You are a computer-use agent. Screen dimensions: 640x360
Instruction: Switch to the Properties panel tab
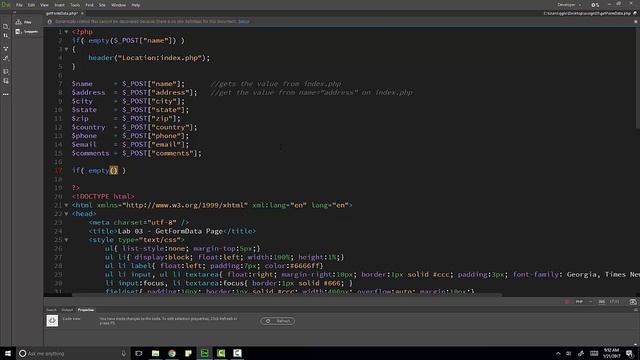point(86,310)
